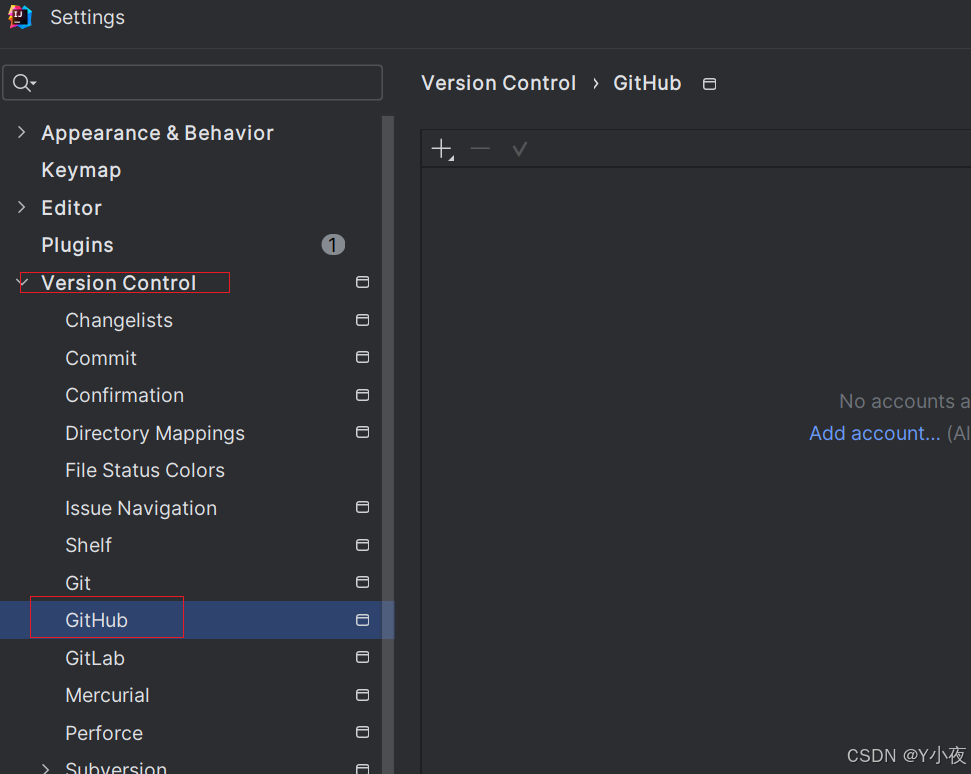Collapse the Version Control section
The width and height of the screenshot is (971, 774).
pyautogui.click(x=22, y=282)
